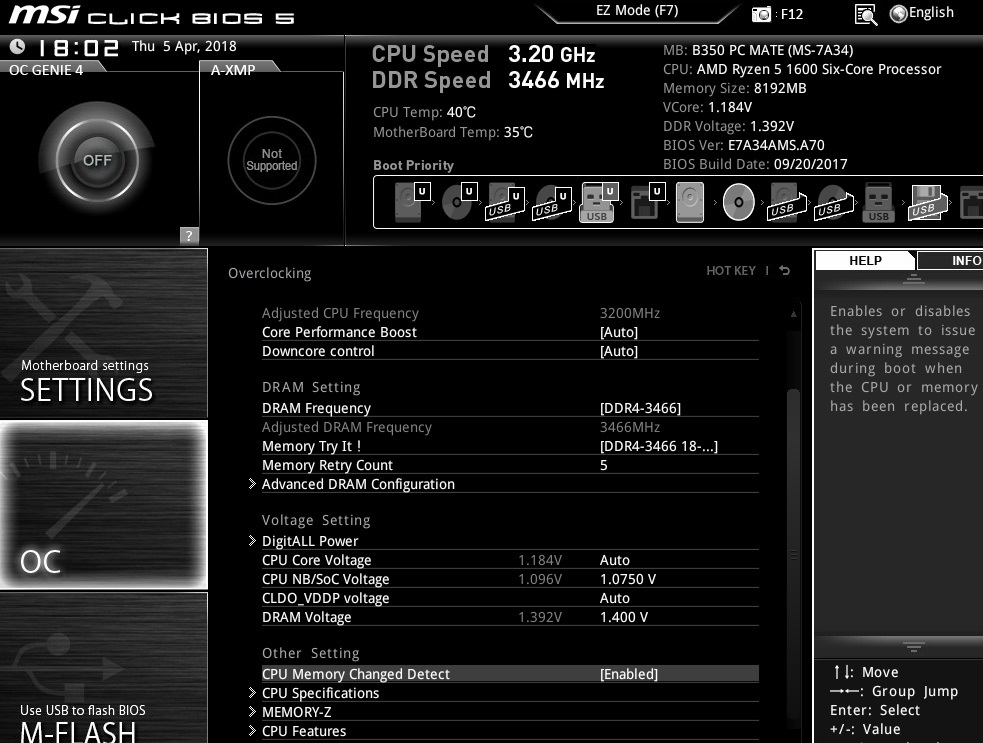Click the date Thu 5 Apr, 2018
The image size is (983, 743).
[x=184, y=46]
